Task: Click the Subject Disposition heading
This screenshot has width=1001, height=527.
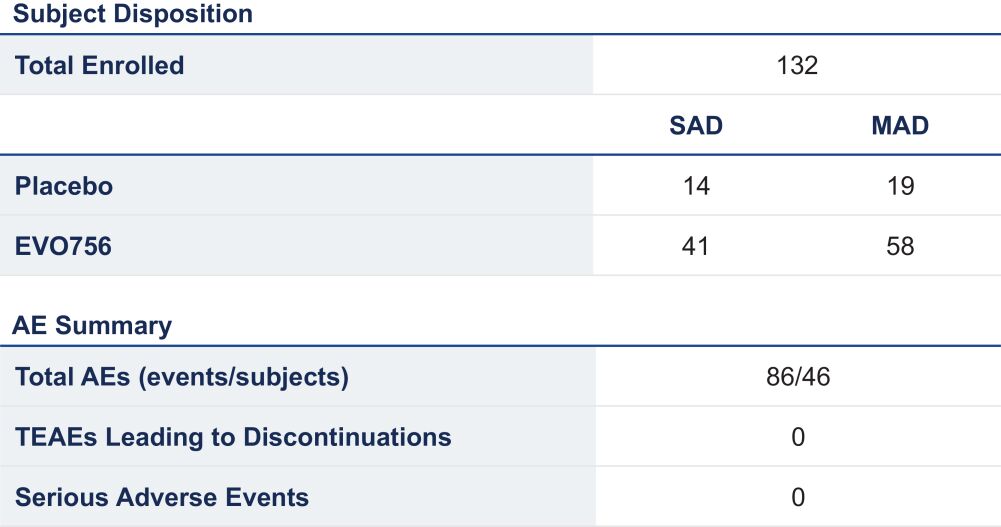Action: [132, 15]
